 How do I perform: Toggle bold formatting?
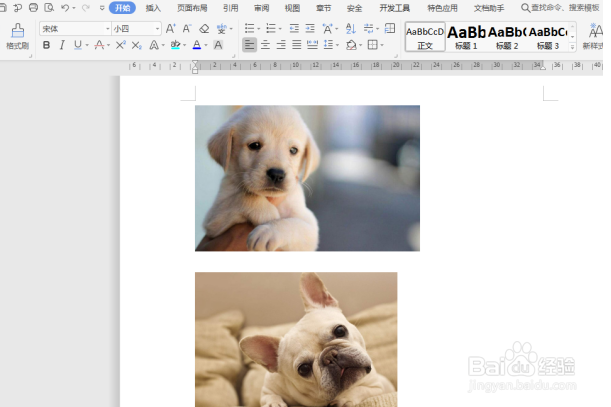(x=46, y=45)
